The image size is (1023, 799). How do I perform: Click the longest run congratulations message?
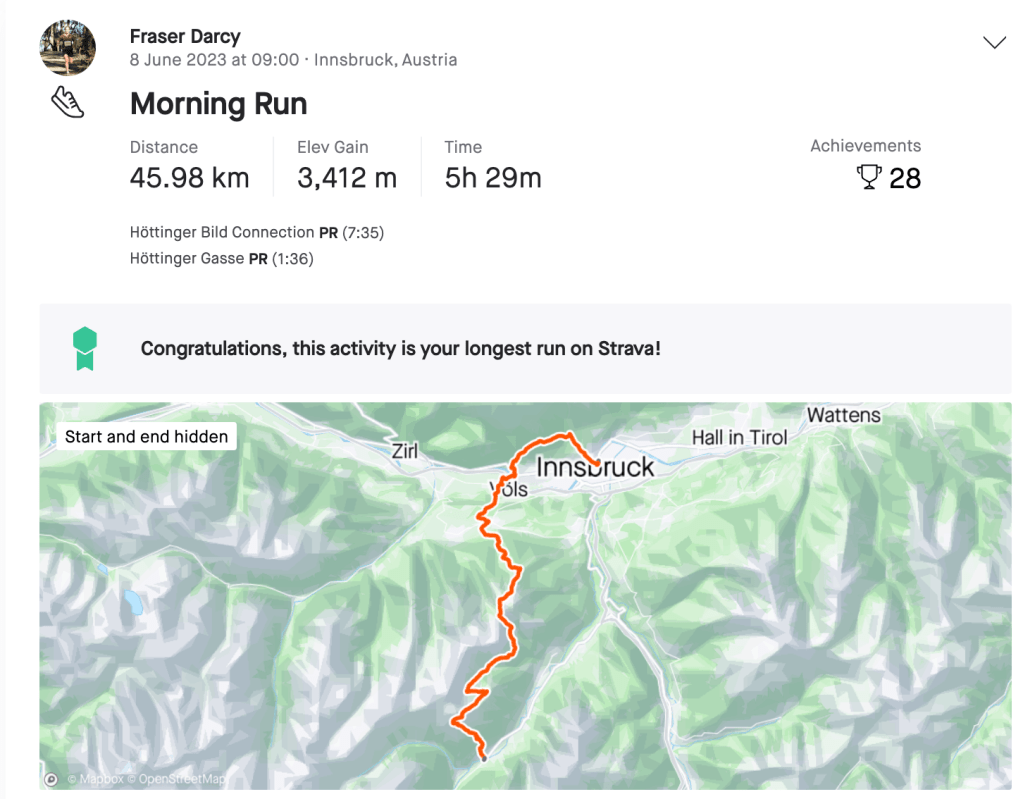(400, 349)
